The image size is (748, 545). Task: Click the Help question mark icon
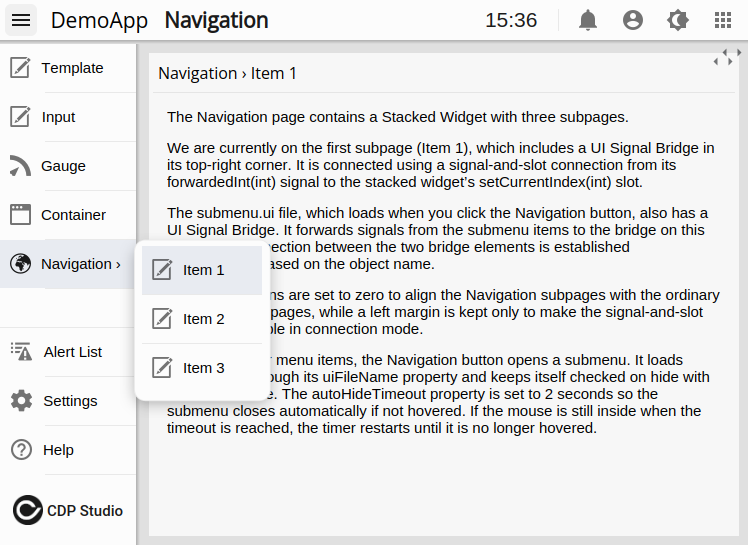pyautogui.click(x=21, y=450)
